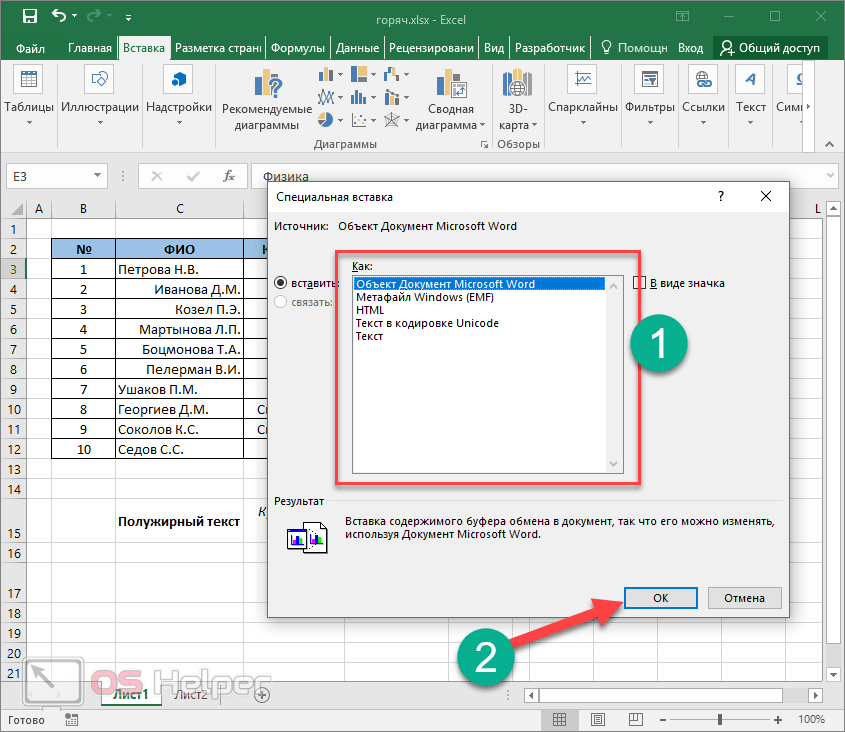The image size is (845, 732).
Task: Enable the 'В виде значка' checkbox
Action: coord(640,284)
